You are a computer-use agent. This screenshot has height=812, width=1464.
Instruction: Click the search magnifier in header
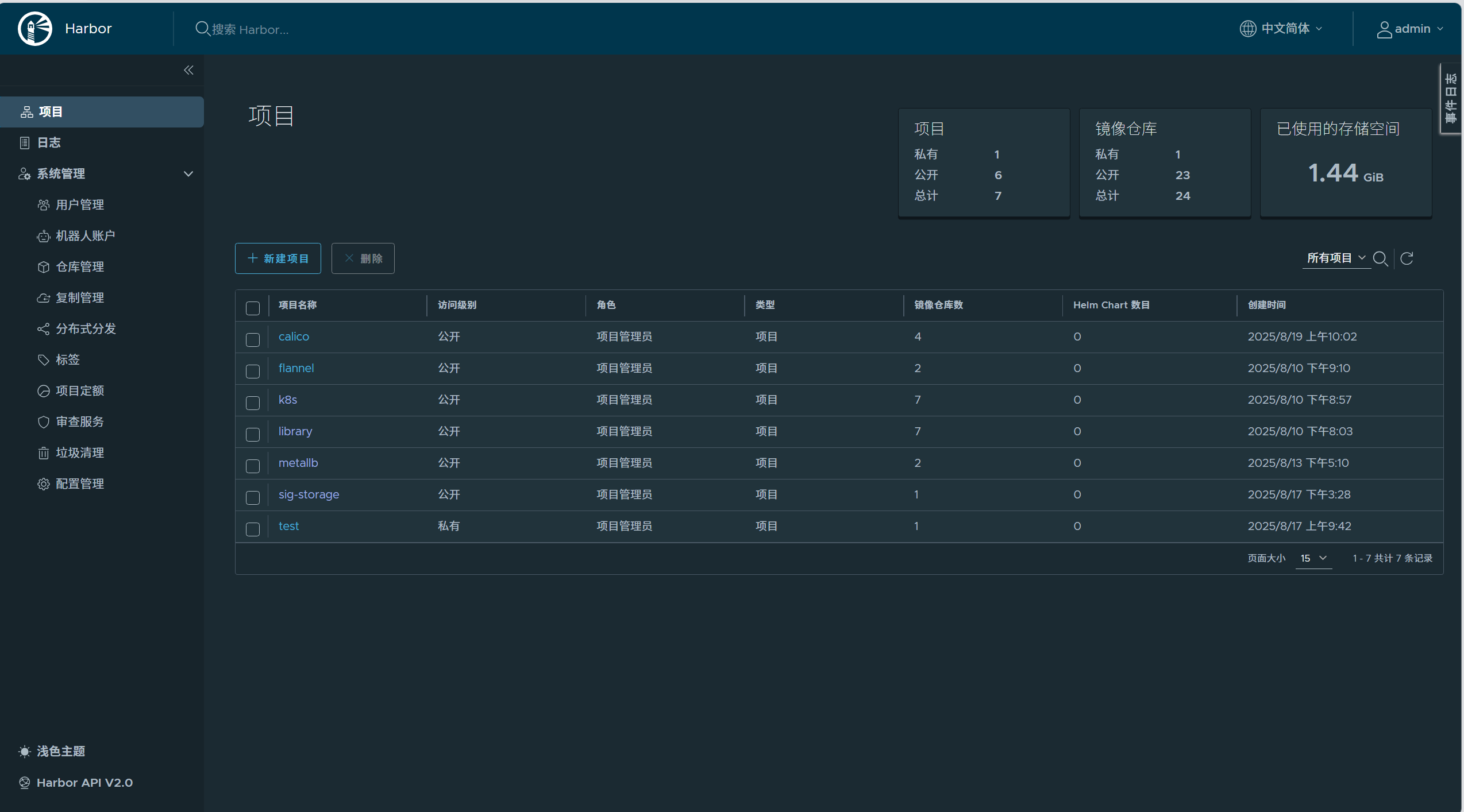pos(202,28)
